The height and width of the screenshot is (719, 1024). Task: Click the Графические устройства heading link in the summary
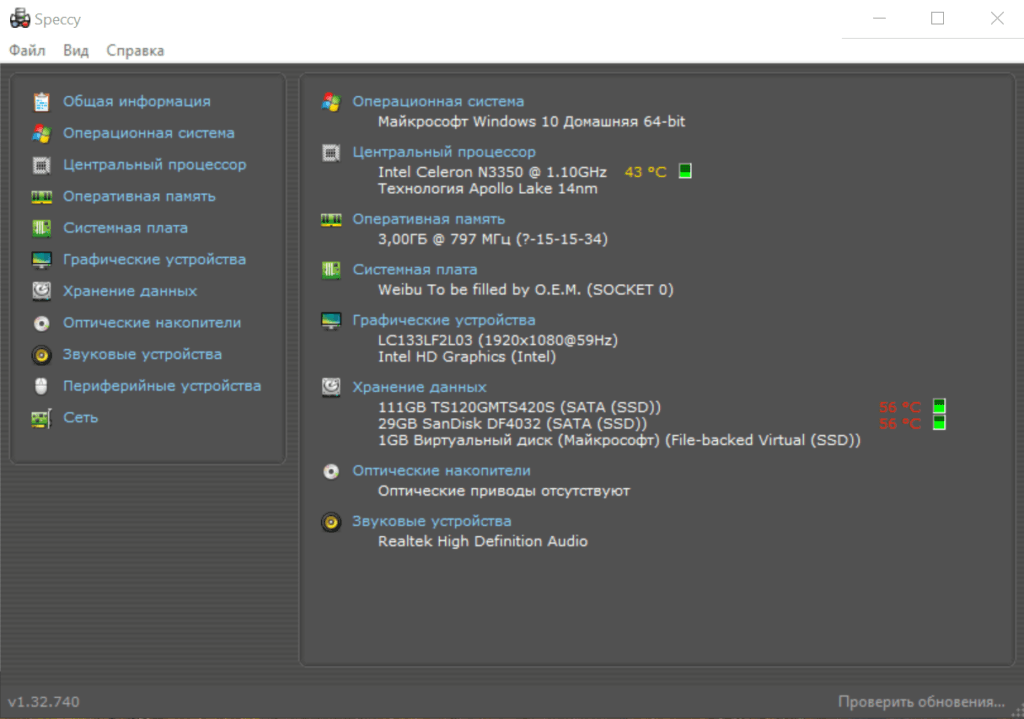coord(444,321)
